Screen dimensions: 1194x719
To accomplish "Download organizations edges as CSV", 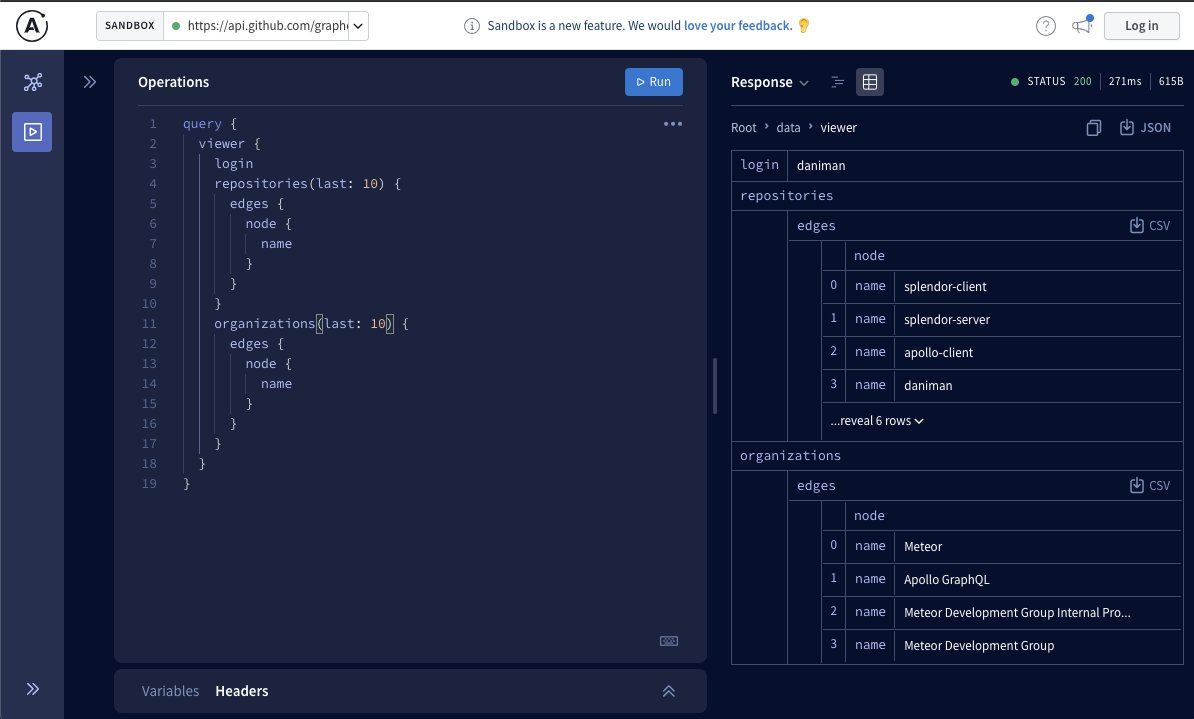I will [x=1149, y=485].
